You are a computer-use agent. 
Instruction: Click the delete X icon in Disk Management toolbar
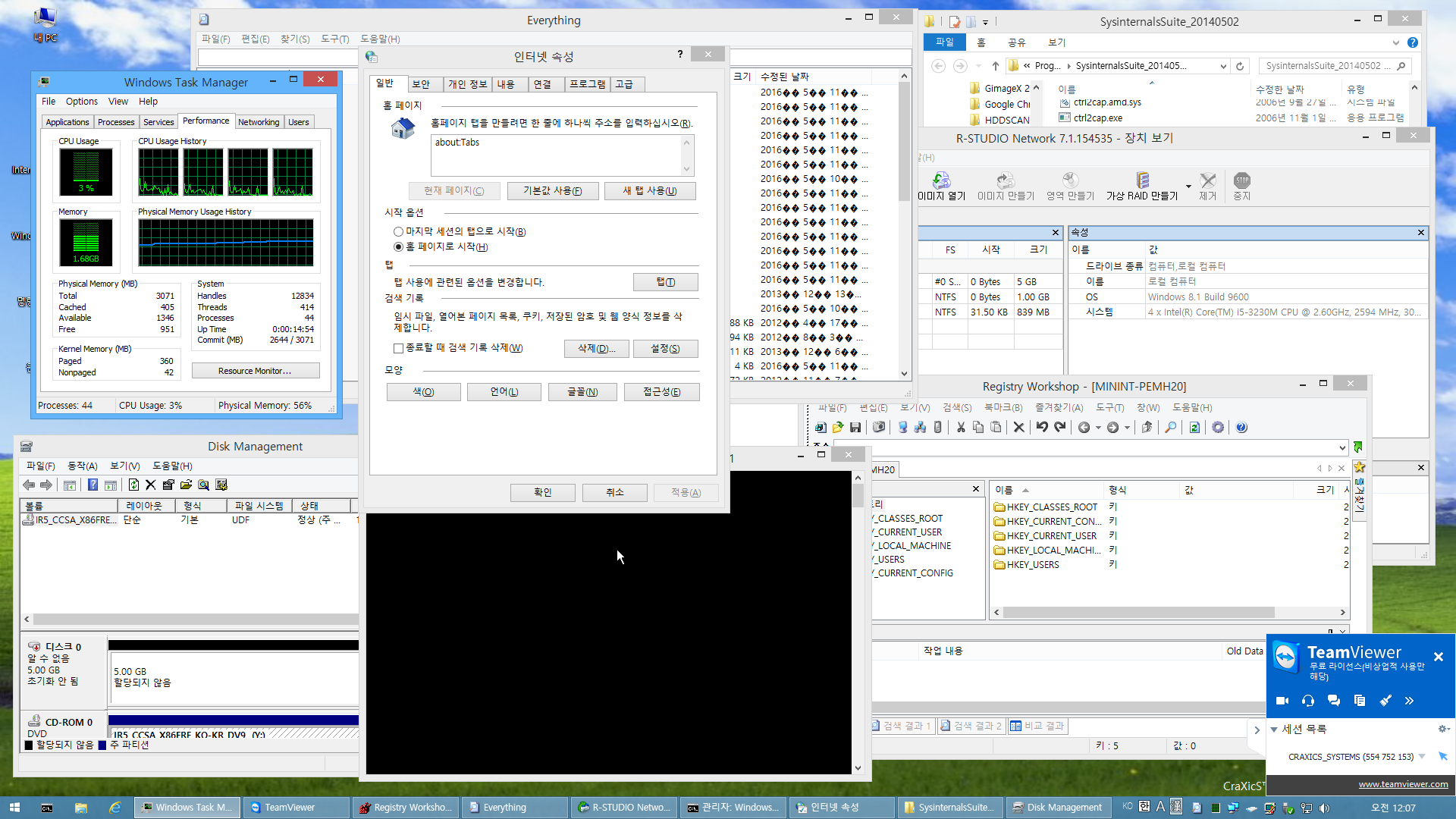pyautogui.click(x=150, y=485)
